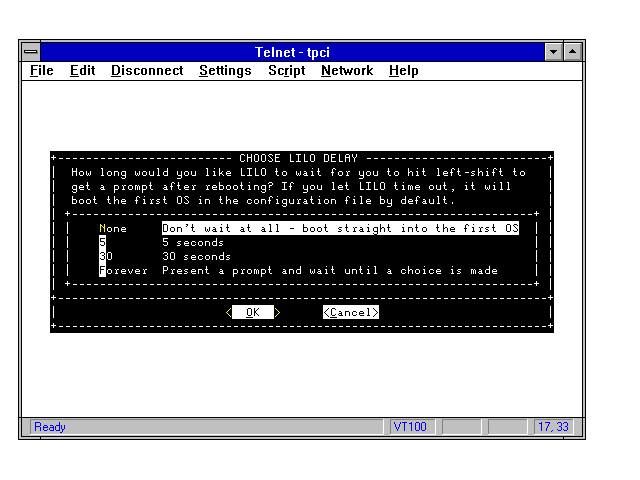Click the maximize arrow in title bar
This screenshot has width=640, height=480.
pos(572,51)
